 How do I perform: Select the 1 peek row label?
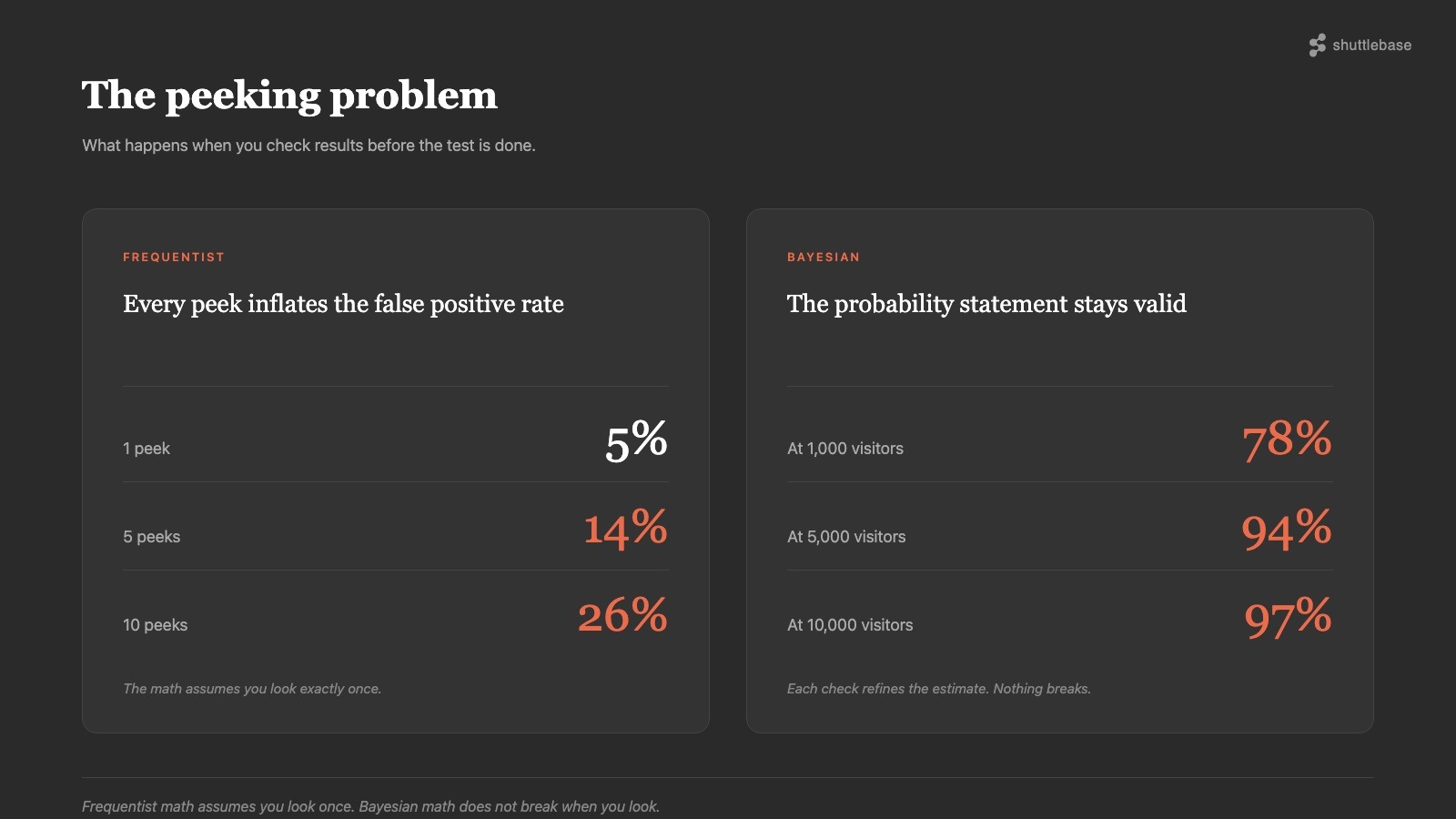click(x=147, y=449)
